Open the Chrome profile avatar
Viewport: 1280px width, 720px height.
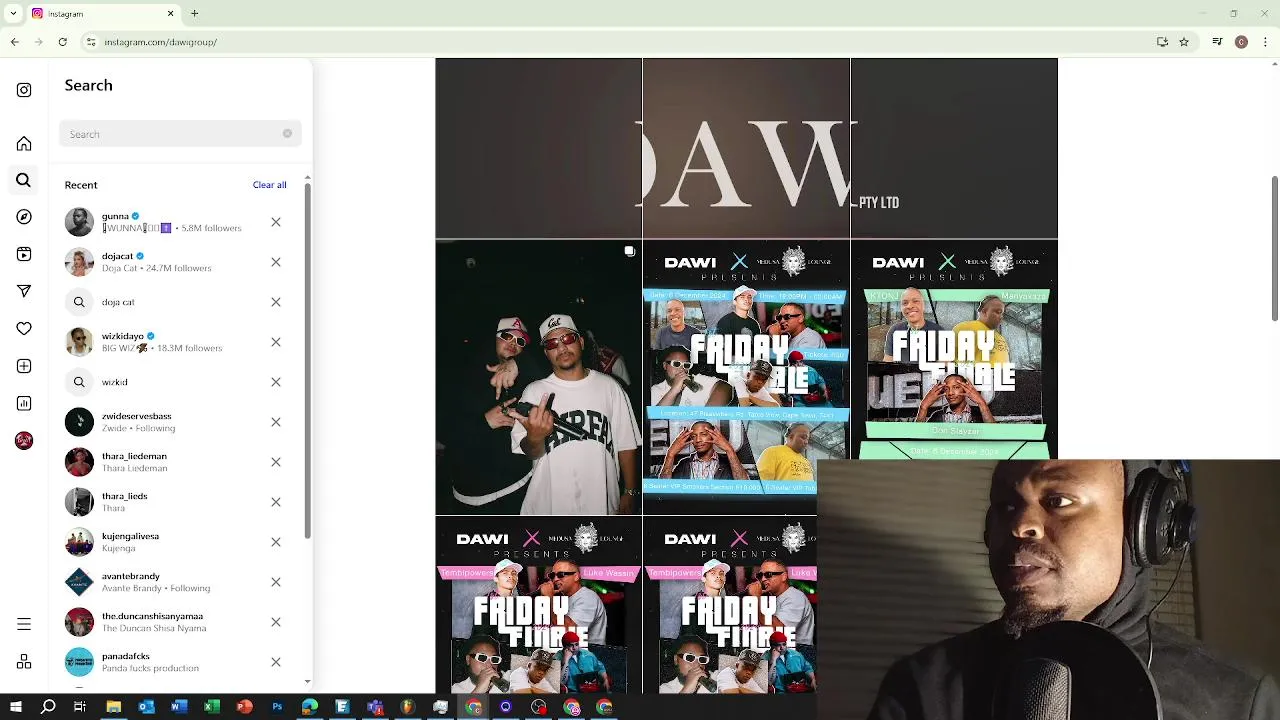point(1241,42)
